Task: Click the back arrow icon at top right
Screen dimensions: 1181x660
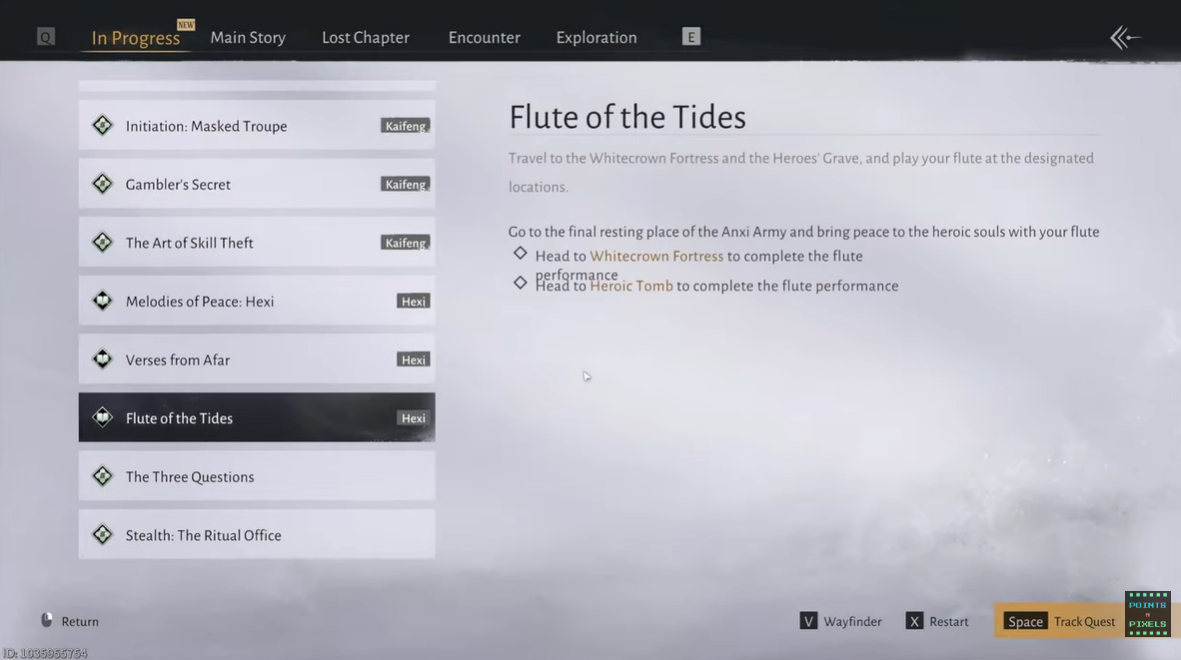Action: pyautogui.click(x=1125, y=38)
